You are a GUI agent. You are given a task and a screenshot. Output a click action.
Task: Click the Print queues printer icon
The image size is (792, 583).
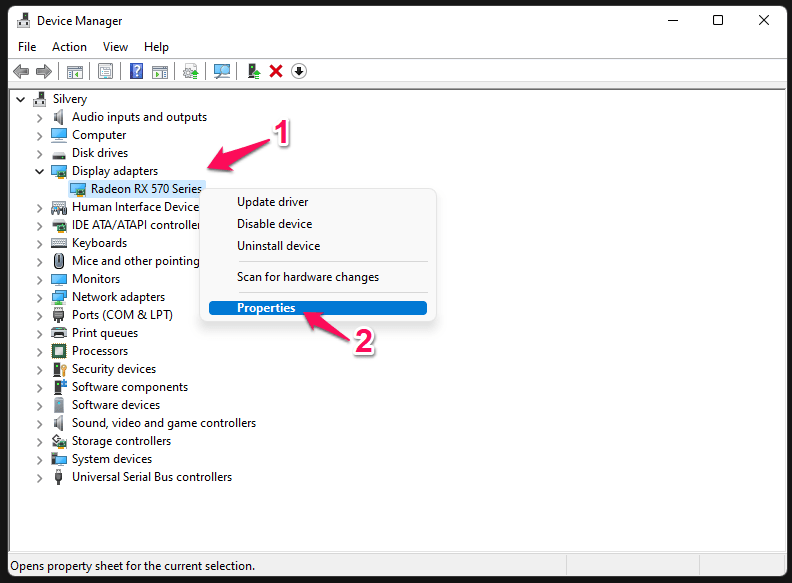(59, 333)
